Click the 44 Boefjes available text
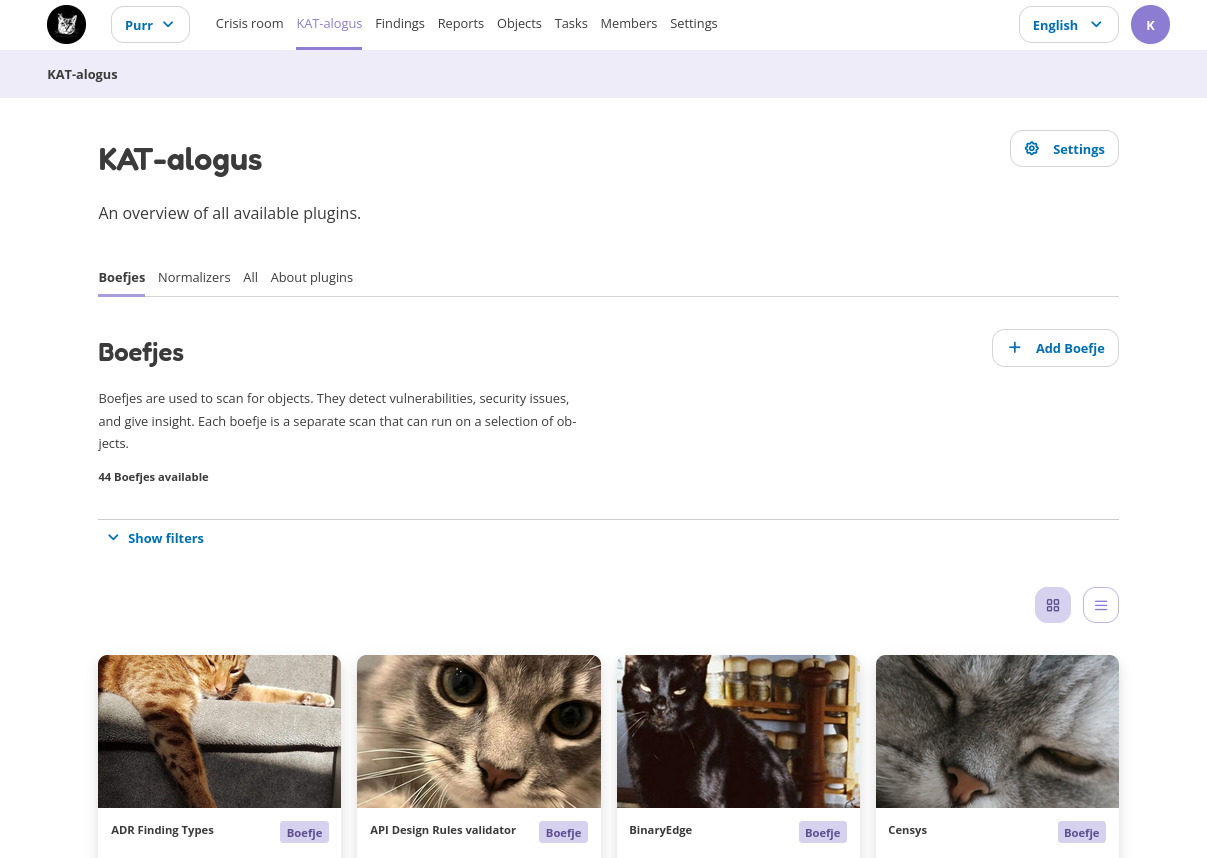This screenshot has height=858, width=1207. pos(153,477)
